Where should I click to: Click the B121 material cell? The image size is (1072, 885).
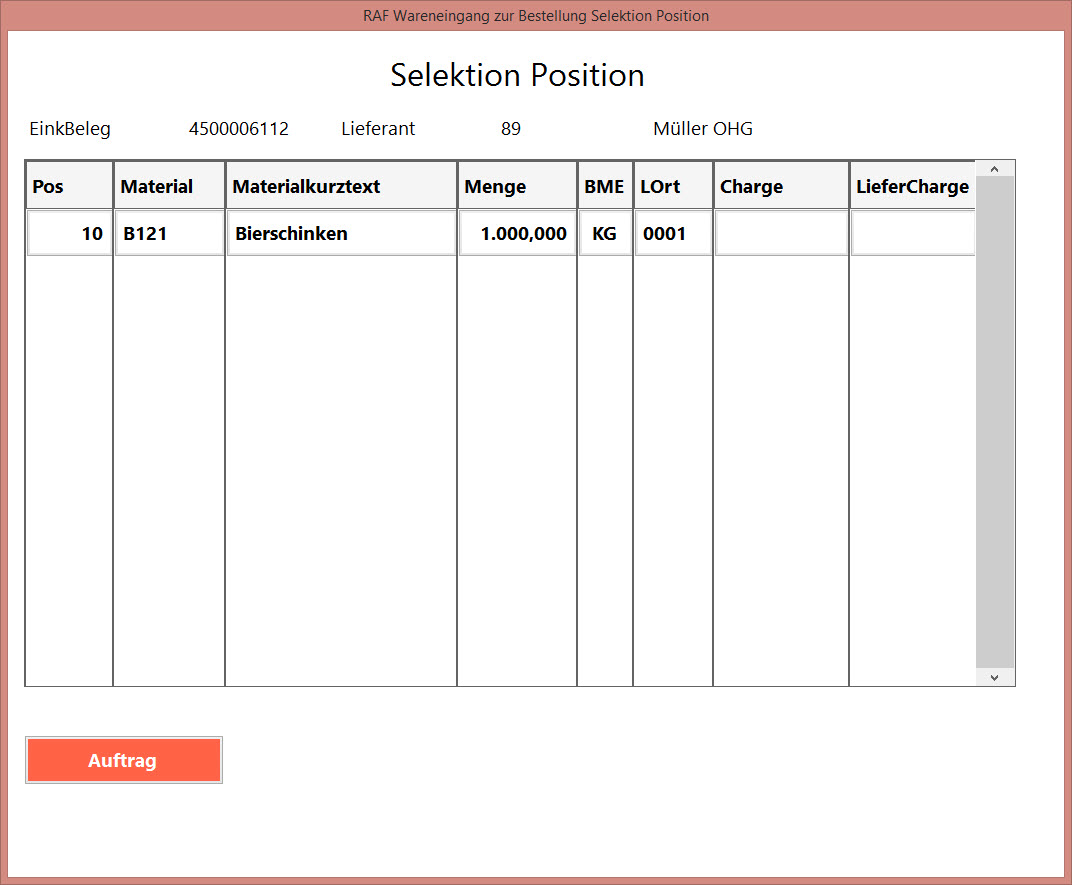(x=169, y=233)
